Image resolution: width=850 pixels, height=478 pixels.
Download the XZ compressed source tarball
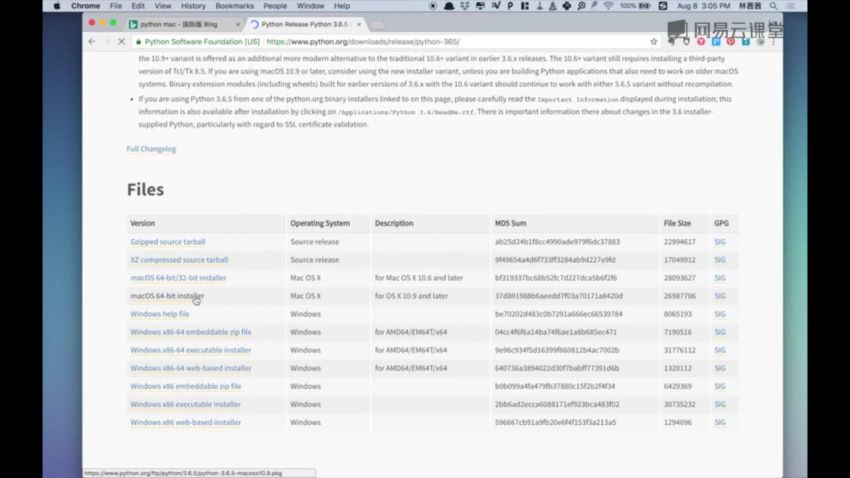click(x=179, y=260)
